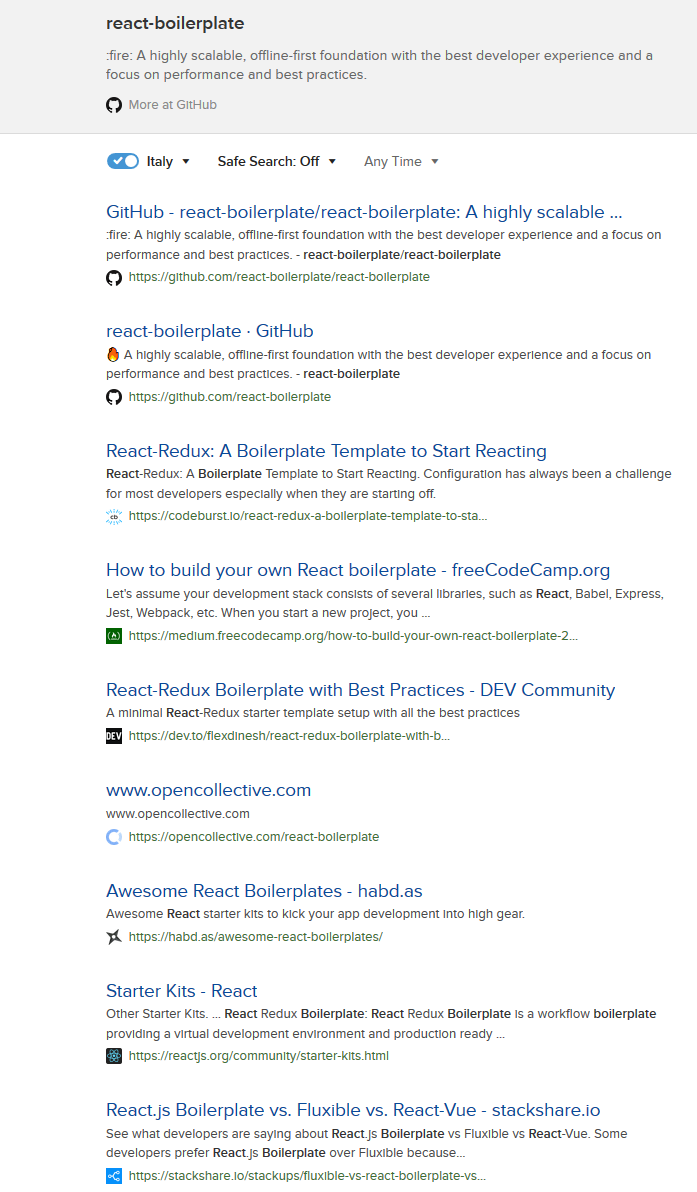Click the habd.as star favicon
Image resolution: width=697 pixels, height=1192 pixels.
coord(114,937)
